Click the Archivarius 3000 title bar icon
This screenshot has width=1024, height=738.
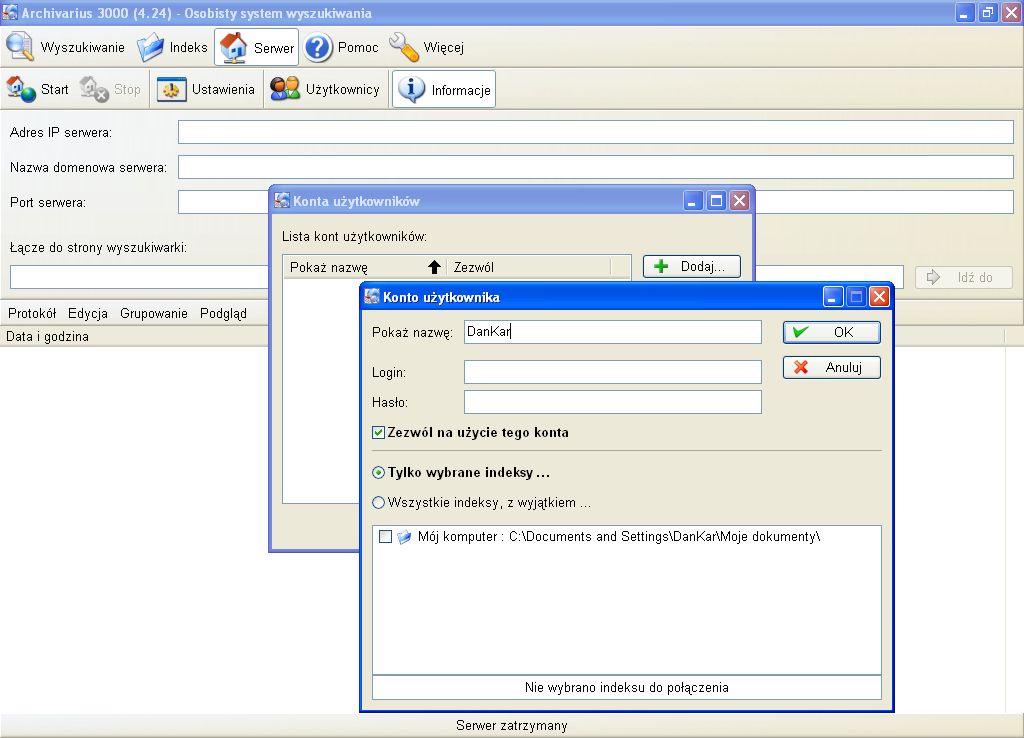[x=10, y=12]
